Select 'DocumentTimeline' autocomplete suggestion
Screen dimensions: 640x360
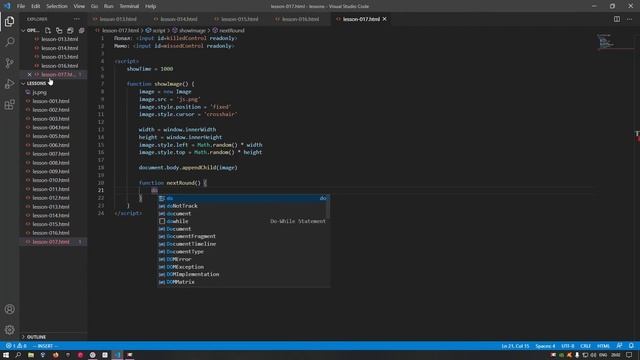(243, 244)
